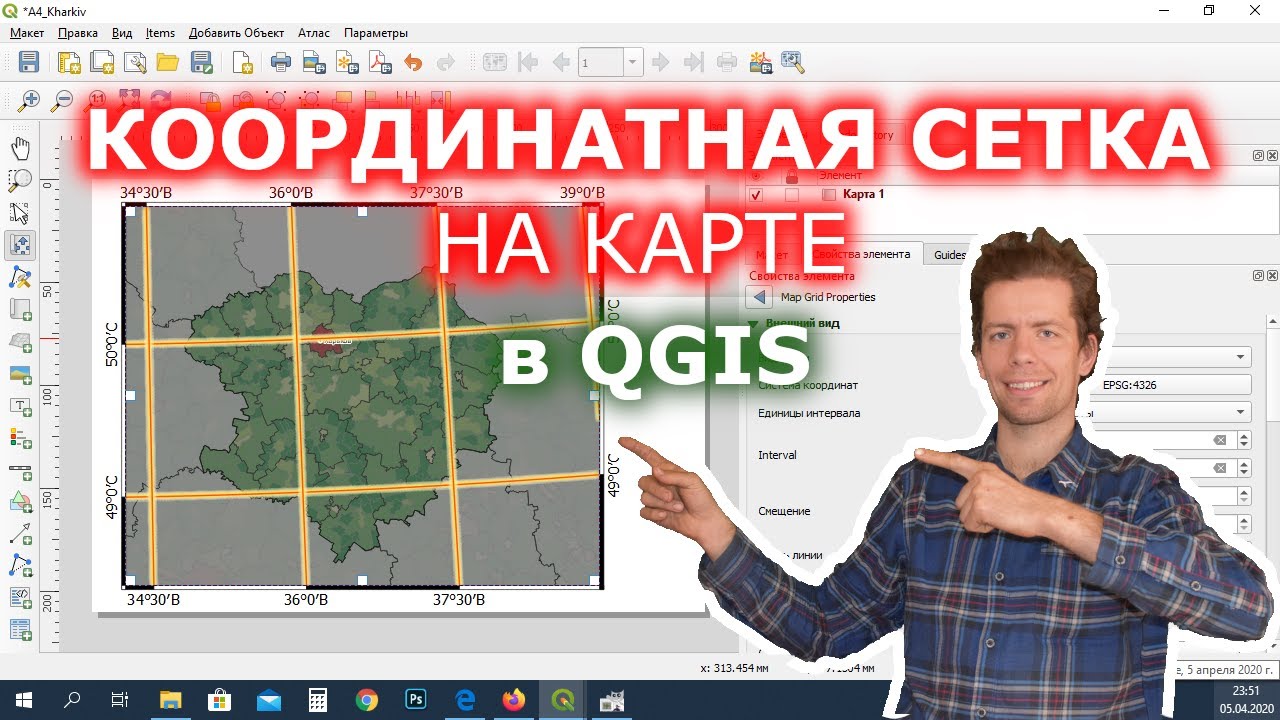The height and width of the screenshot is (720, 1280).
Task: Zoom in on the layout
Action: coord(29,99)
